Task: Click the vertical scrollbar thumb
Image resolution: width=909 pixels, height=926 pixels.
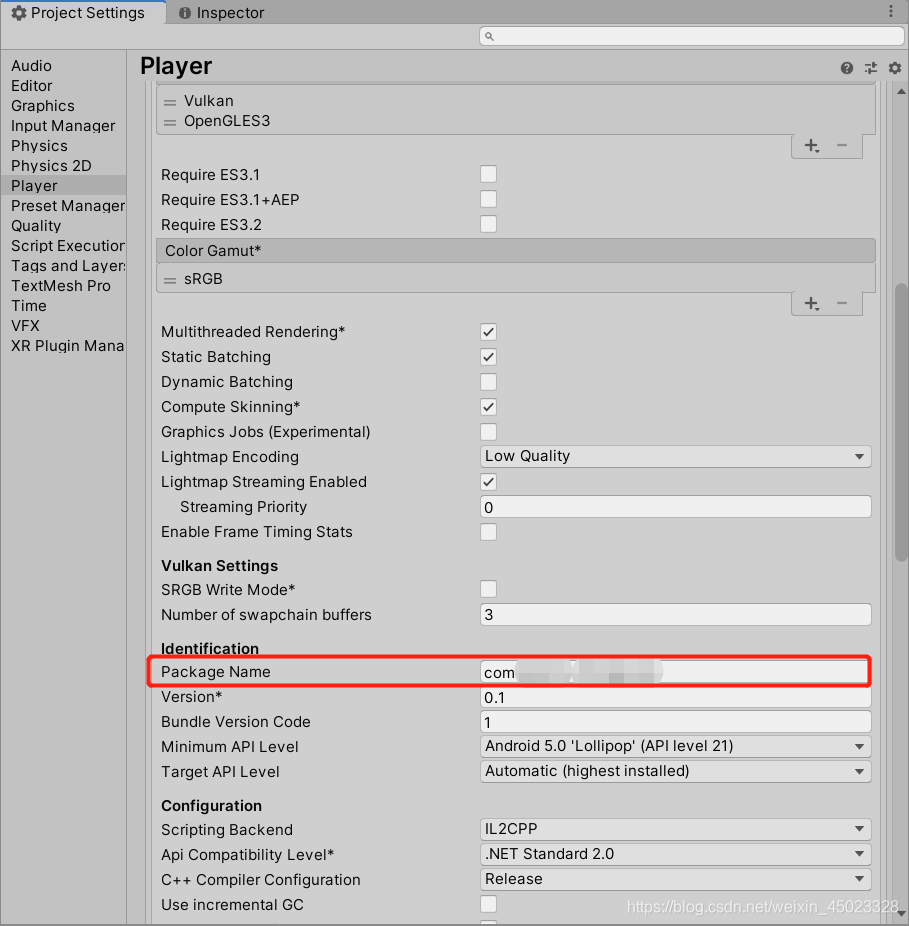Action: [x=901, y=422]
